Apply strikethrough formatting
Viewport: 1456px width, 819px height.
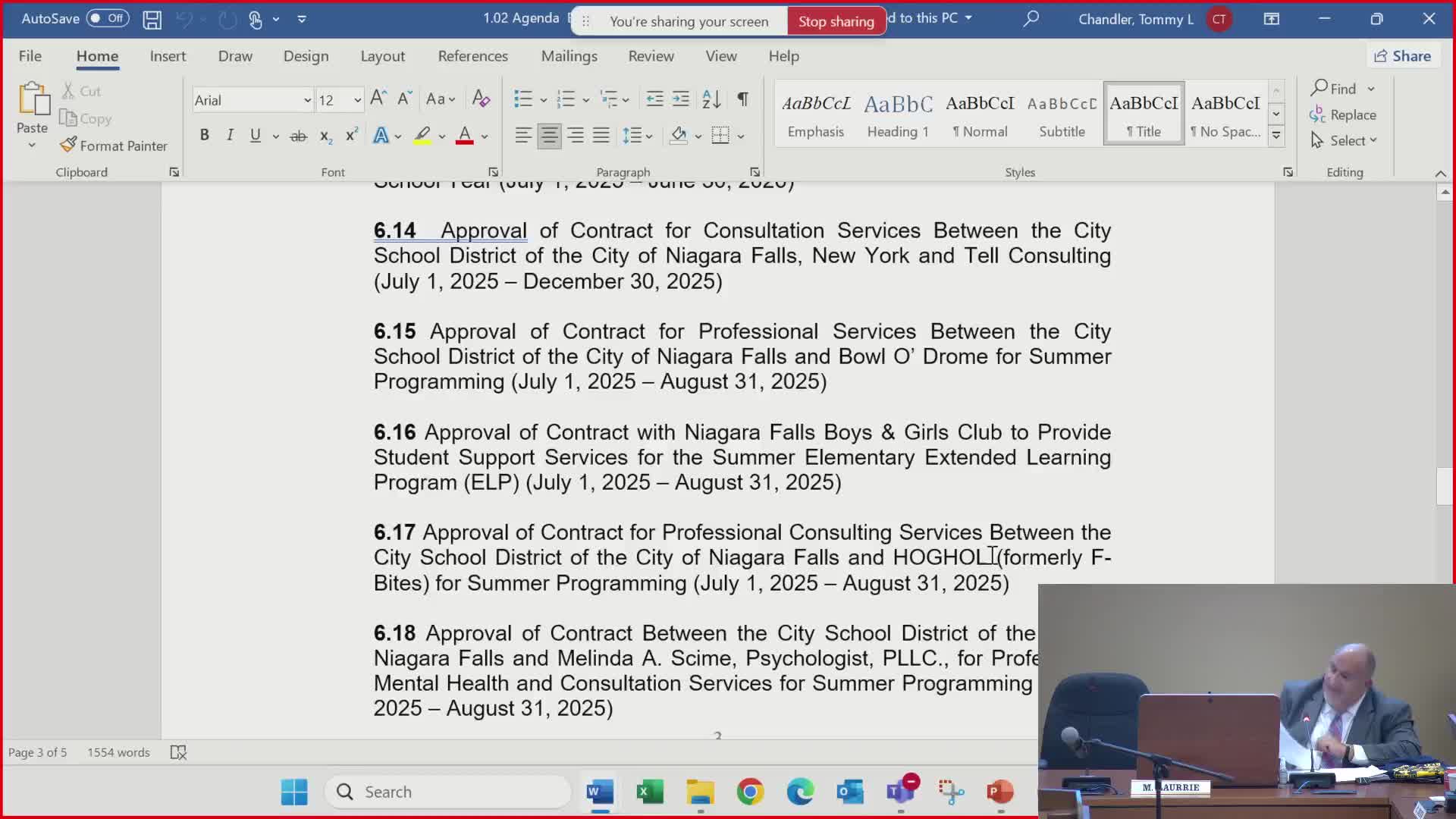(x=298, y=136)
